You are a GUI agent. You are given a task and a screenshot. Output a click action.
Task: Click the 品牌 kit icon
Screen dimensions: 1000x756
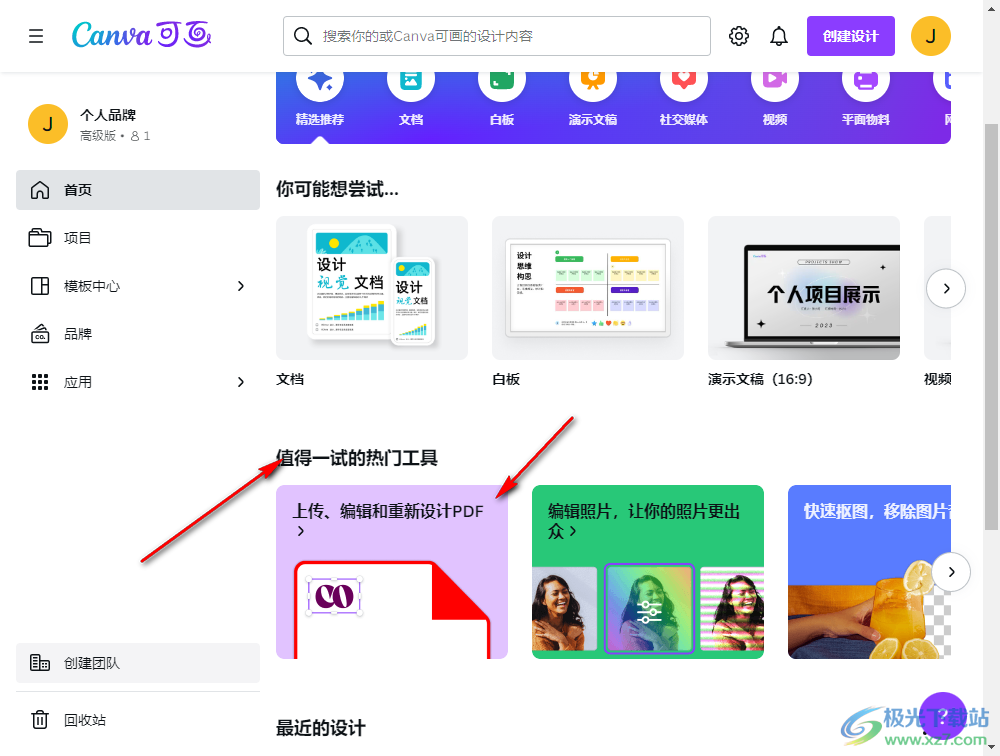coord(40,334)
